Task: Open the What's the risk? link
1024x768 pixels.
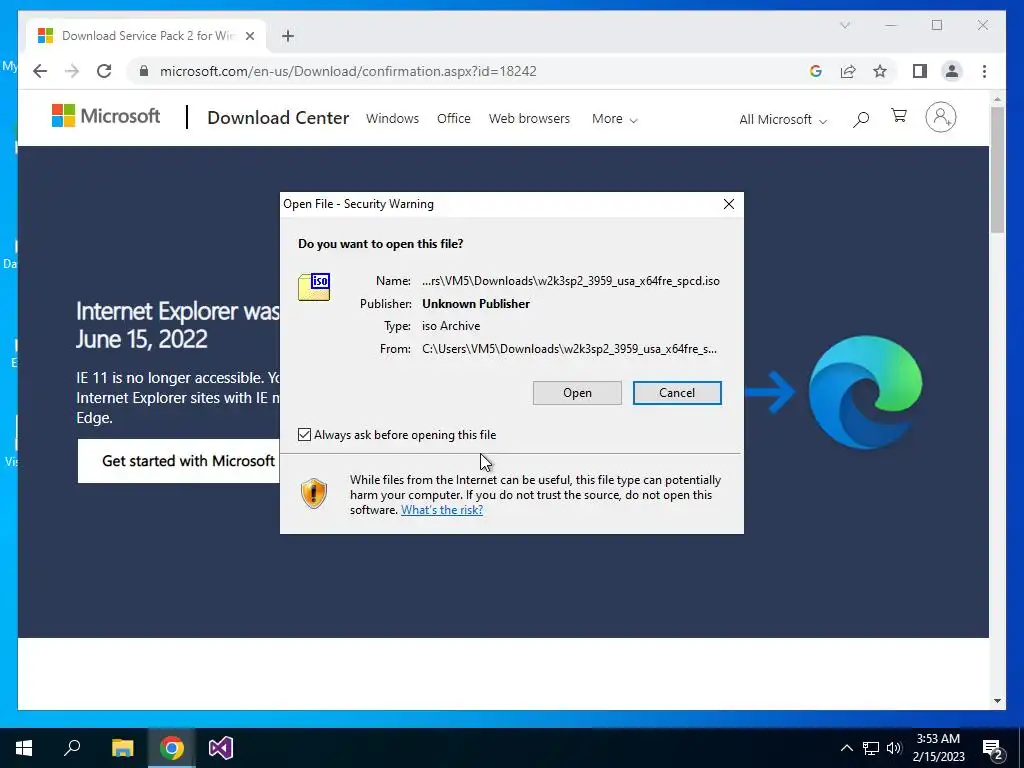Action: (442, 510)
